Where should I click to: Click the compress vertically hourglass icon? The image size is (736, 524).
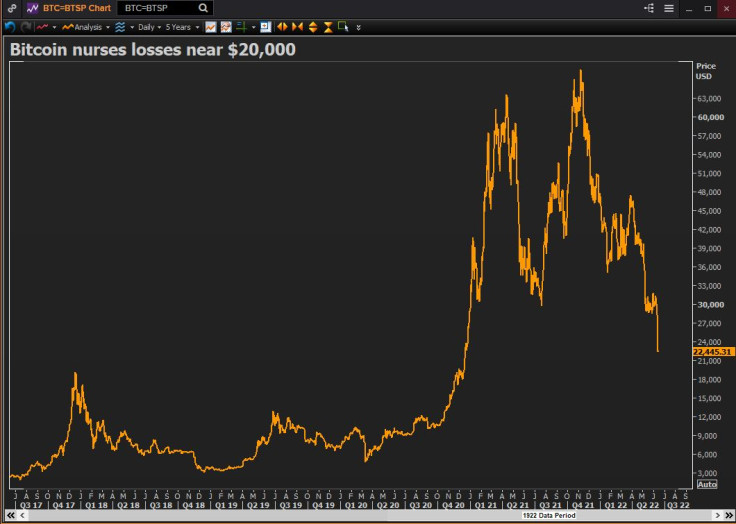[328, 27]
